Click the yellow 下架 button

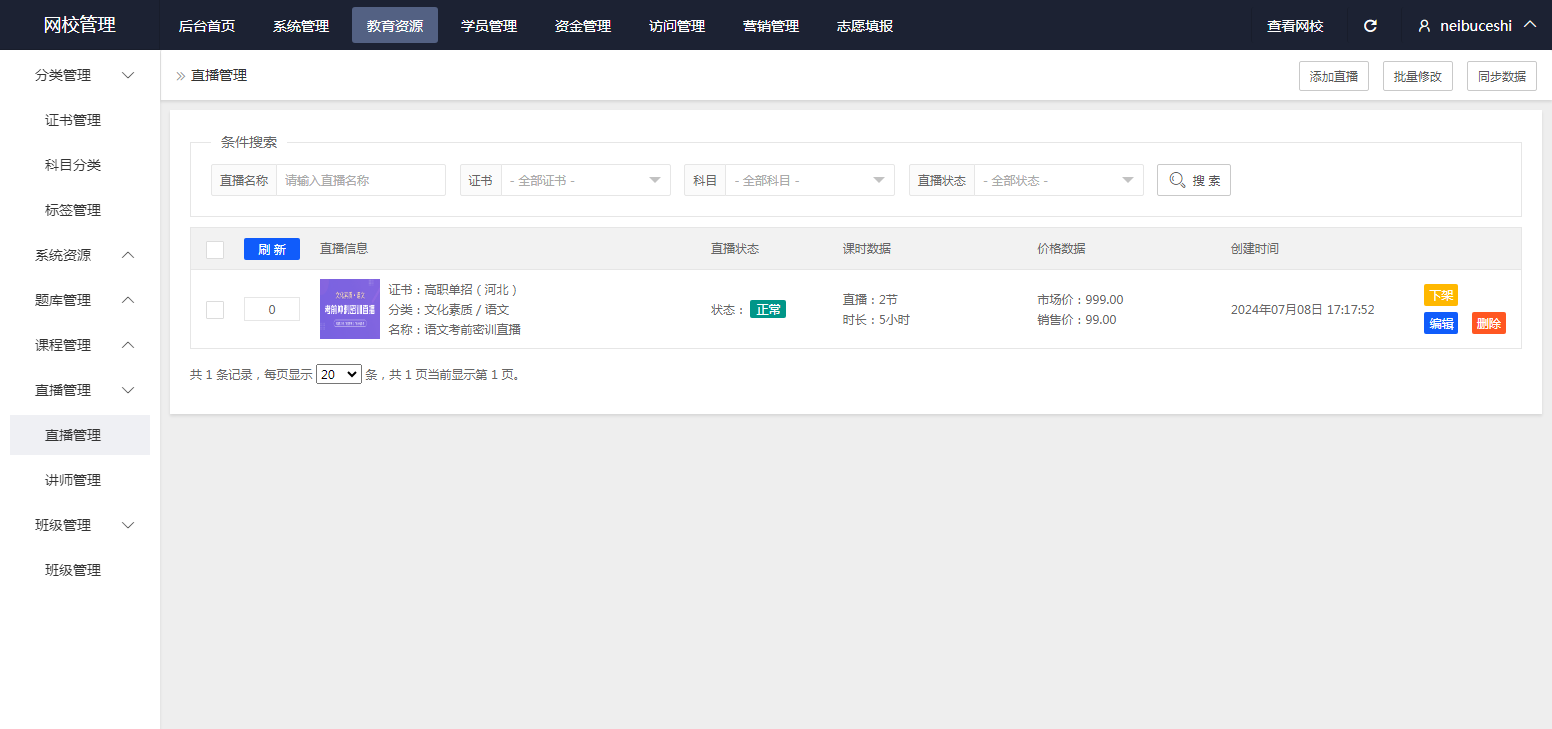(1441, 295)
